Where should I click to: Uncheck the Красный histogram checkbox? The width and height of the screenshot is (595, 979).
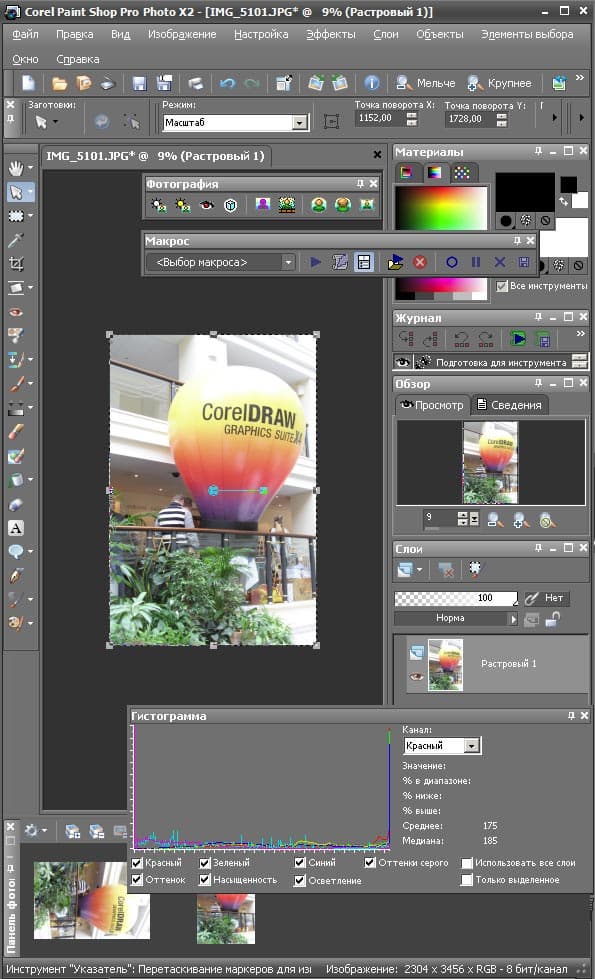[x=137, y=863]
